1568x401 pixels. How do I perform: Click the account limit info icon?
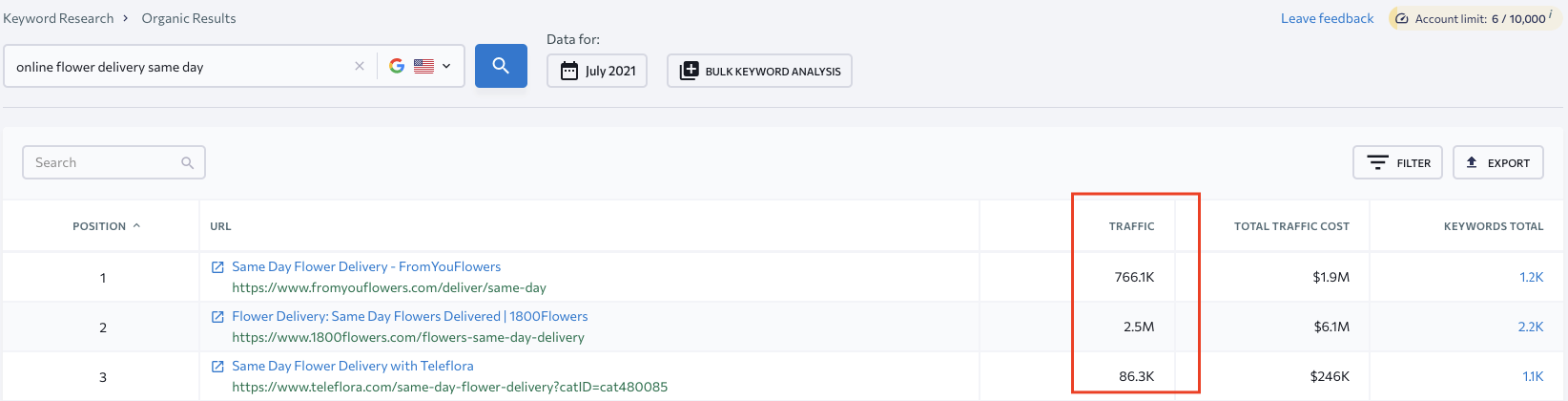click(x=1551, y=15)
